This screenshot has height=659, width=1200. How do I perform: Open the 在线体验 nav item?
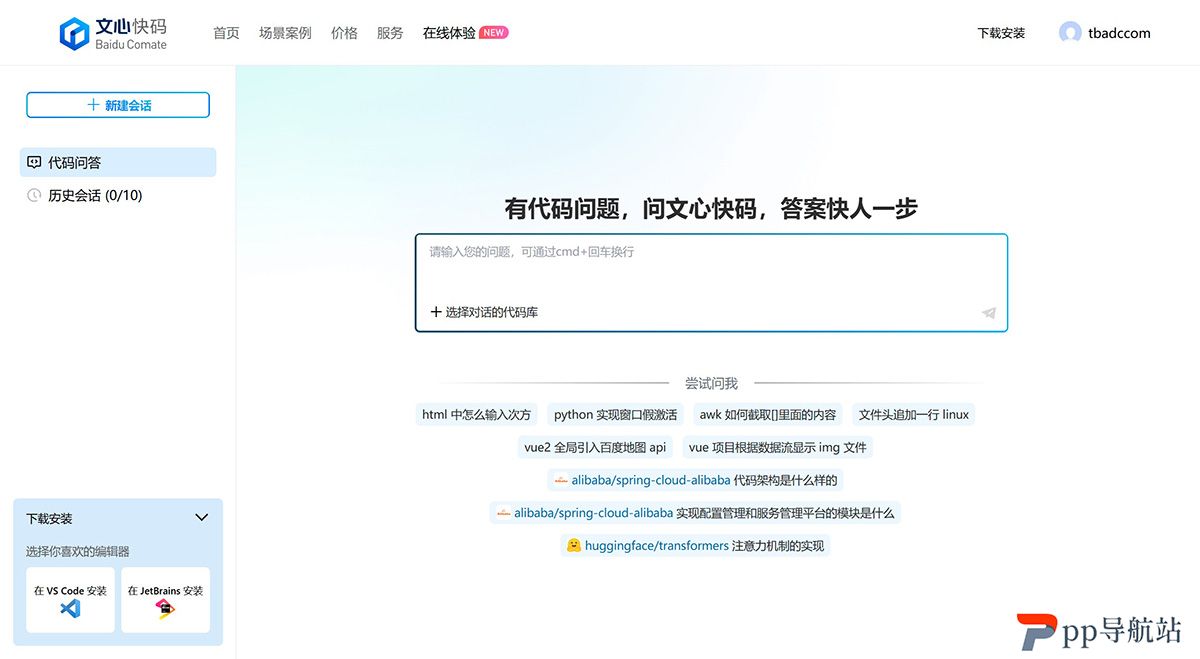point(449,33)
